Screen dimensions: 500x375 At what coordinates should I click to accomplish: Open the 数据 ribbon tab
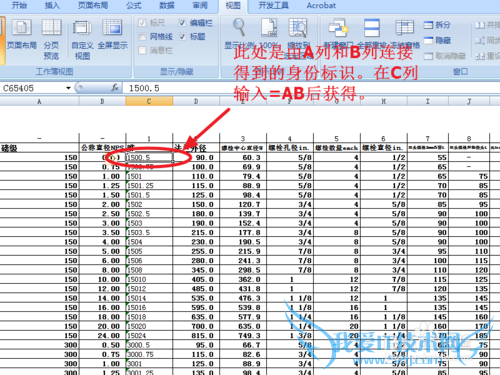(167, 5)
